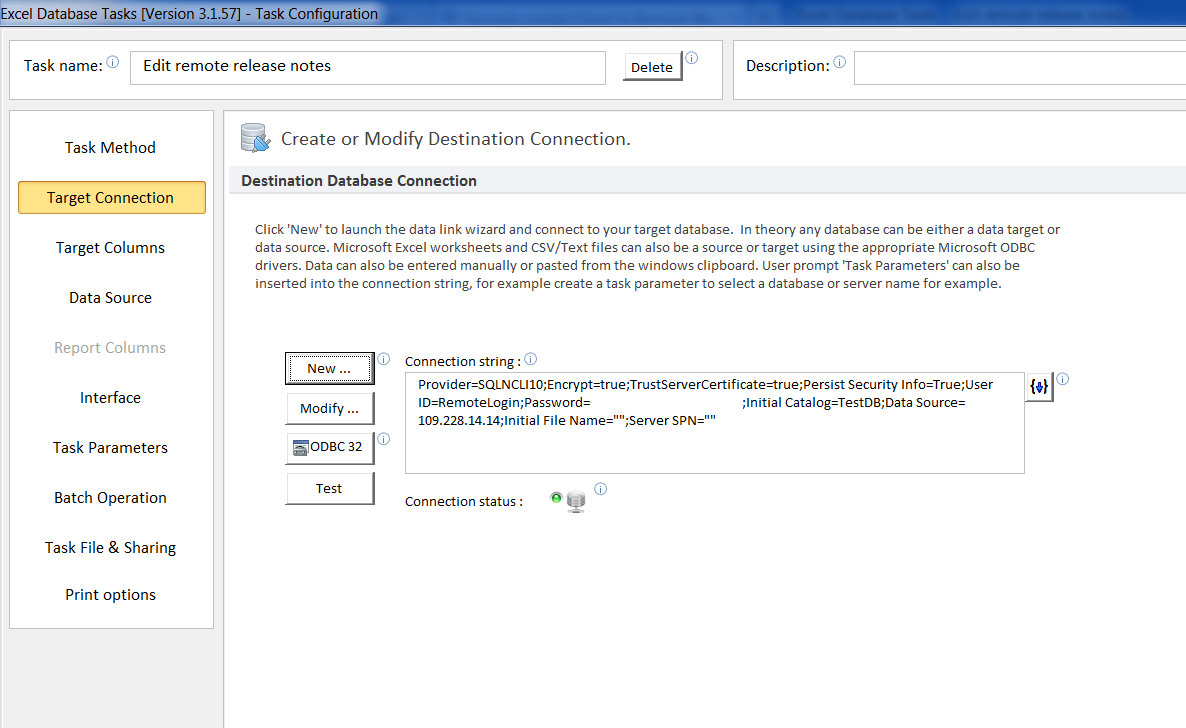The height and width of the screenshot is (728, 1186).
Task: Open the info icon beside Connection string
Action: click(x=531, y=358)
